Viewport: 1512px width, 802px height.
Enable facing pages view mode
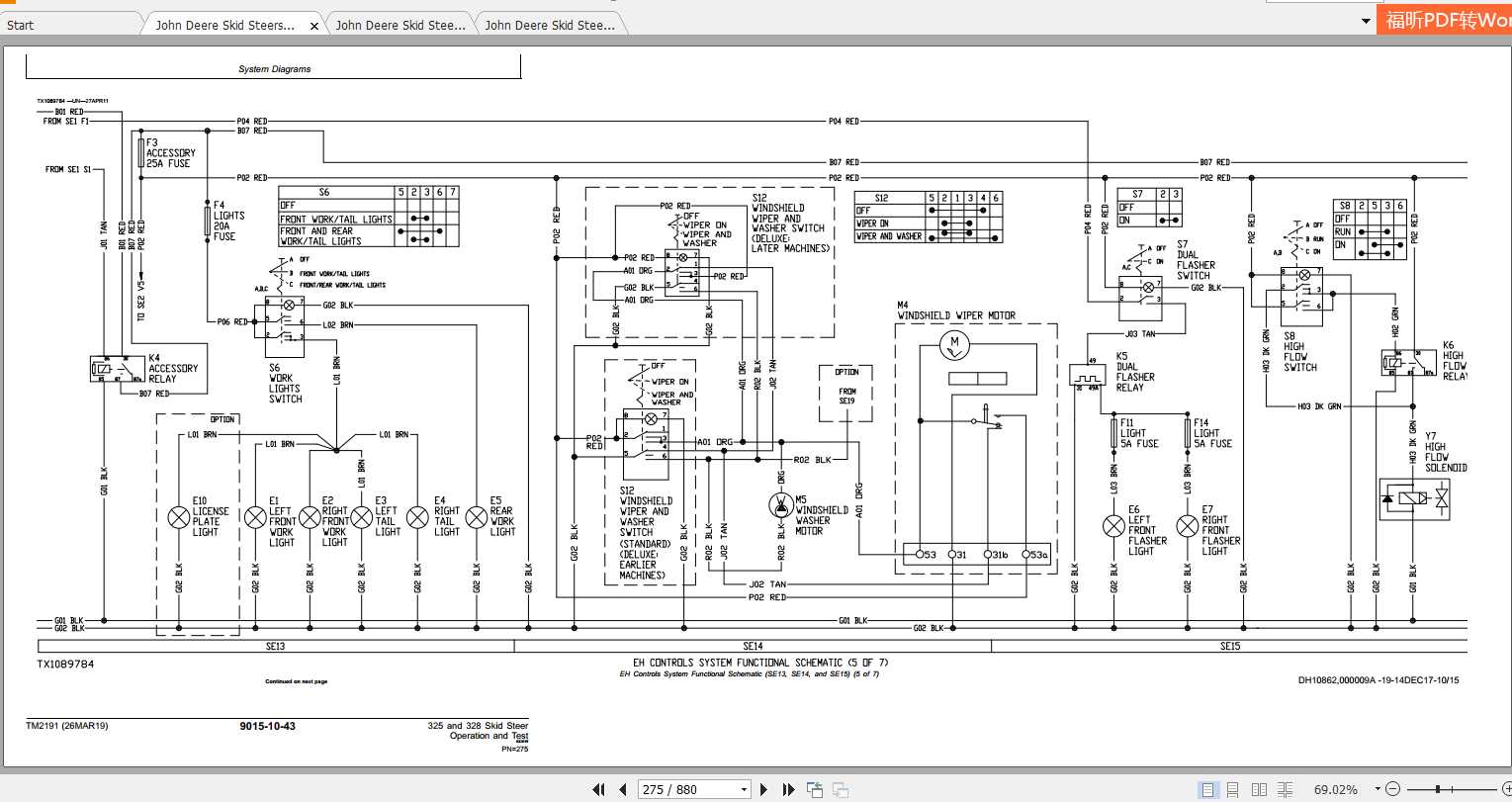coord(1259,789)
